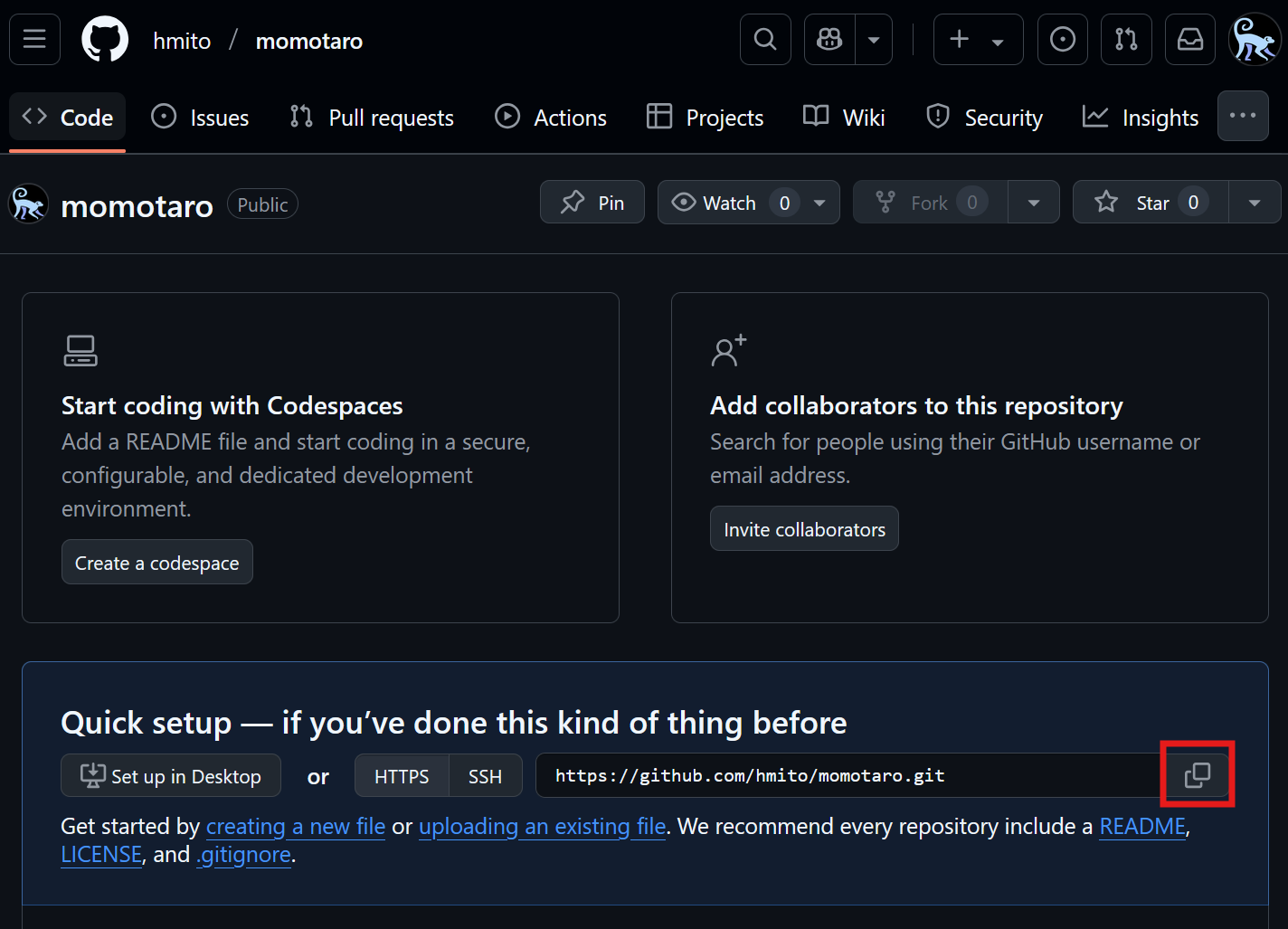Click Create a codespace button
Screen dimensions: 1288x929
coord(157,562)
